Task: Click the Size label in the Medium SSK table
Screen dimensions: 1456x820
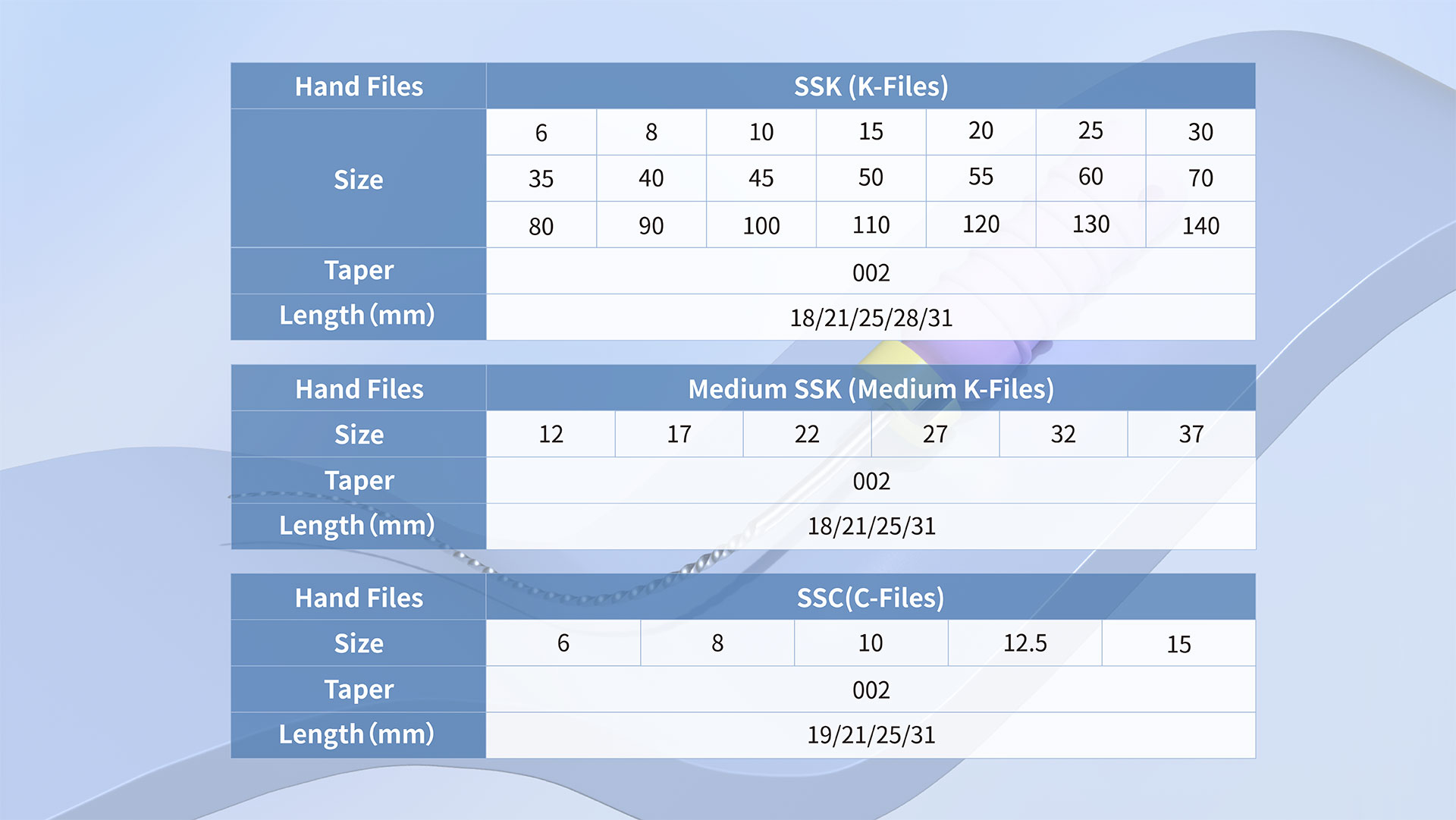Action: [x=359, y=435]
